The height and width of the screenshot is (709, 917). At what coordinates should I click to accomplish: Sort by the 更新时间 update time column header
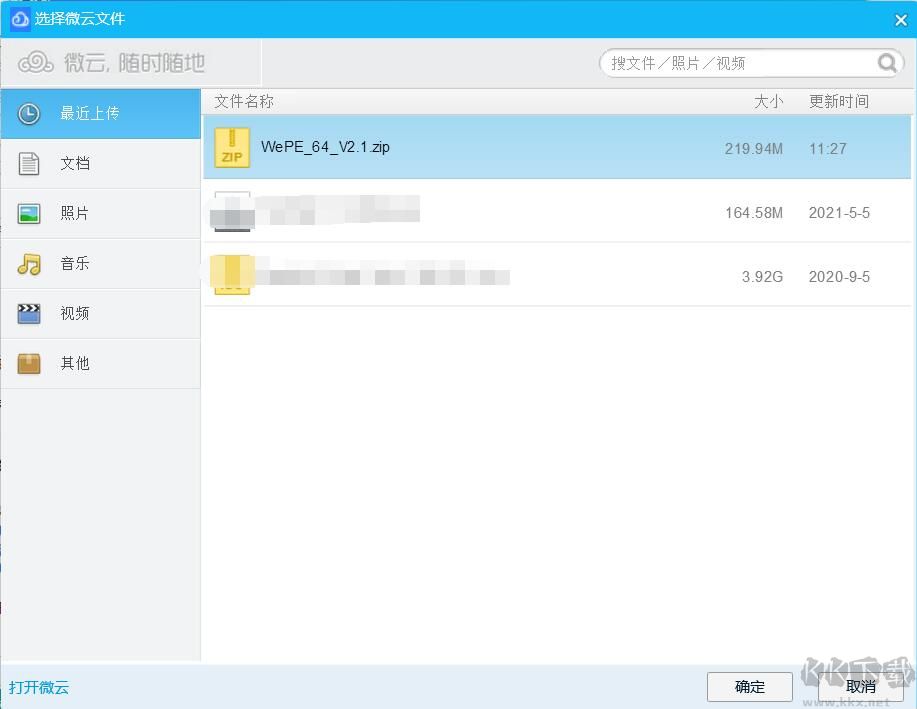click(839, 102)
